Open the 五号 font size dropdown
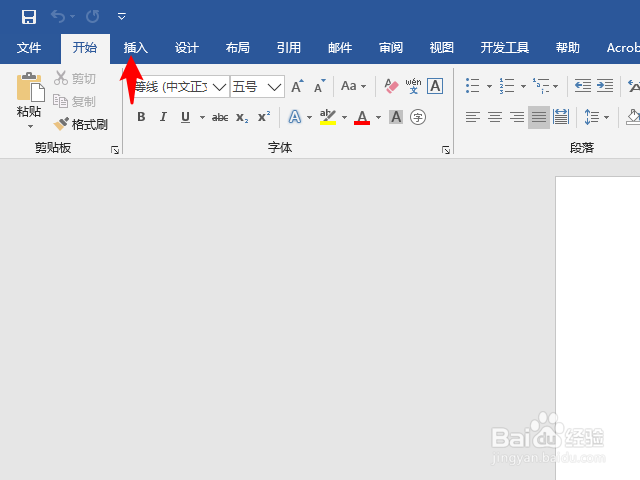Image resolution: width=640 pixels, height=480 pixels. point(274,87)
